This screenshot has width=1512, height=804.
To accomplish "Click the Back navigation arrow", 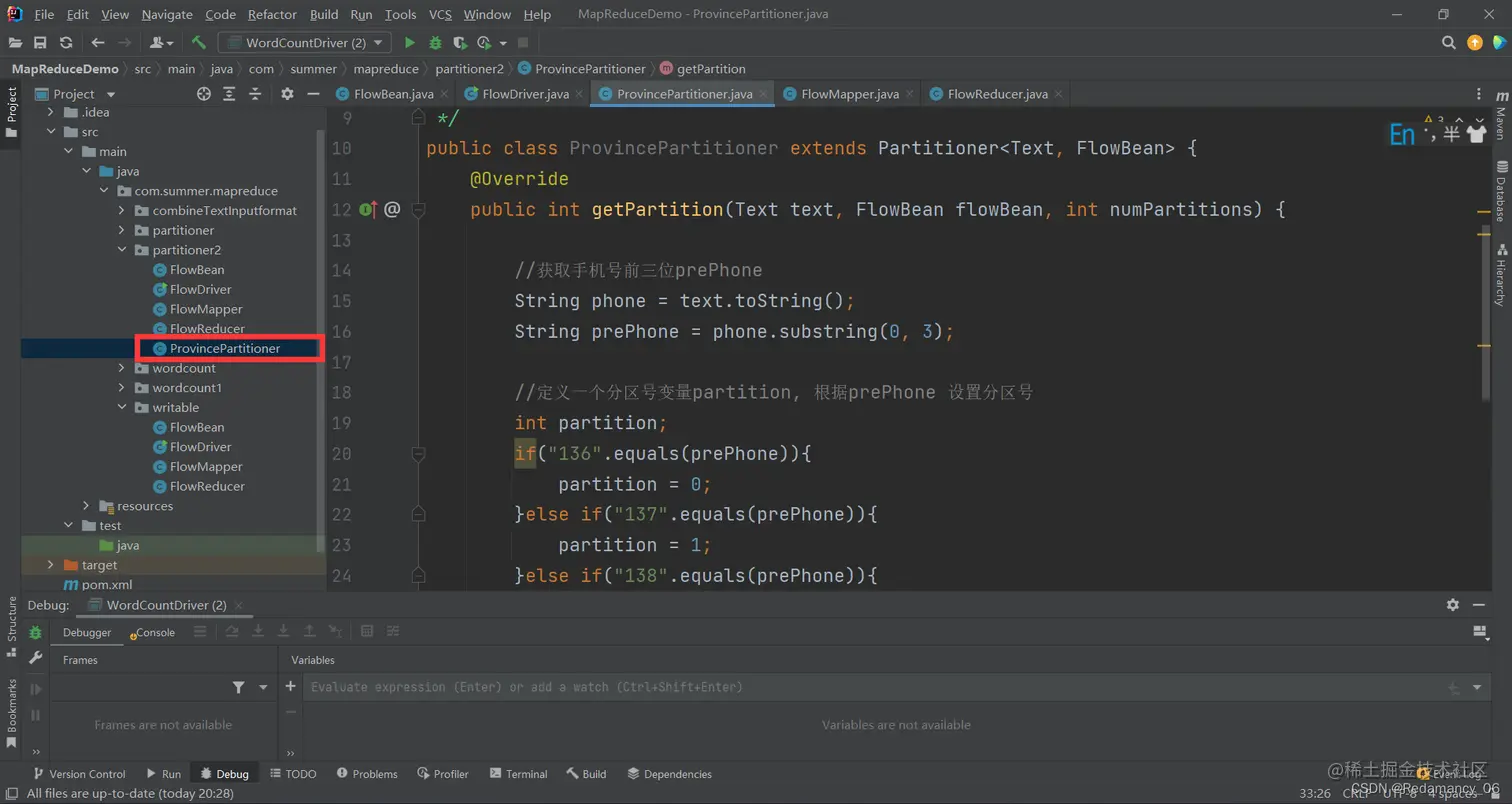I will point(98,43).
